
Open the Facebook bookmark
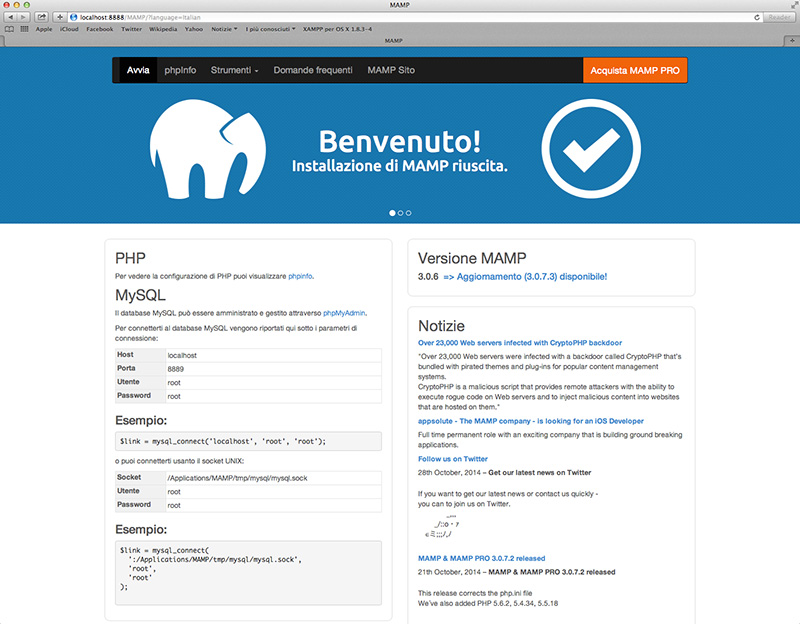click(99, 29)
